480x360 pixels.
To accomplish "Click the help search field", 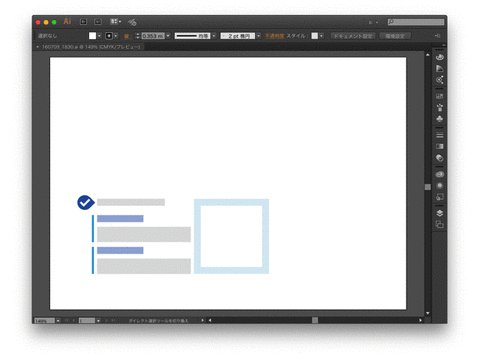I will click(416, 22).
